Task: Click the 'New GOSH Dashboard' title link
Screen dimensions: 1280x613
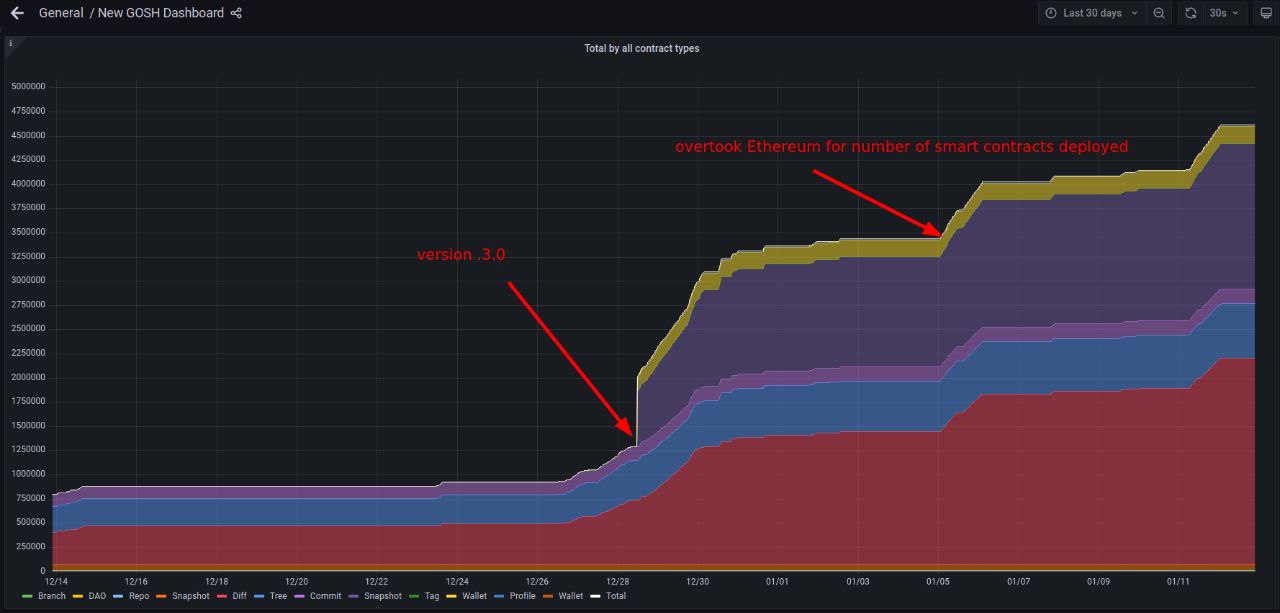Action: (x=160, y=13)
